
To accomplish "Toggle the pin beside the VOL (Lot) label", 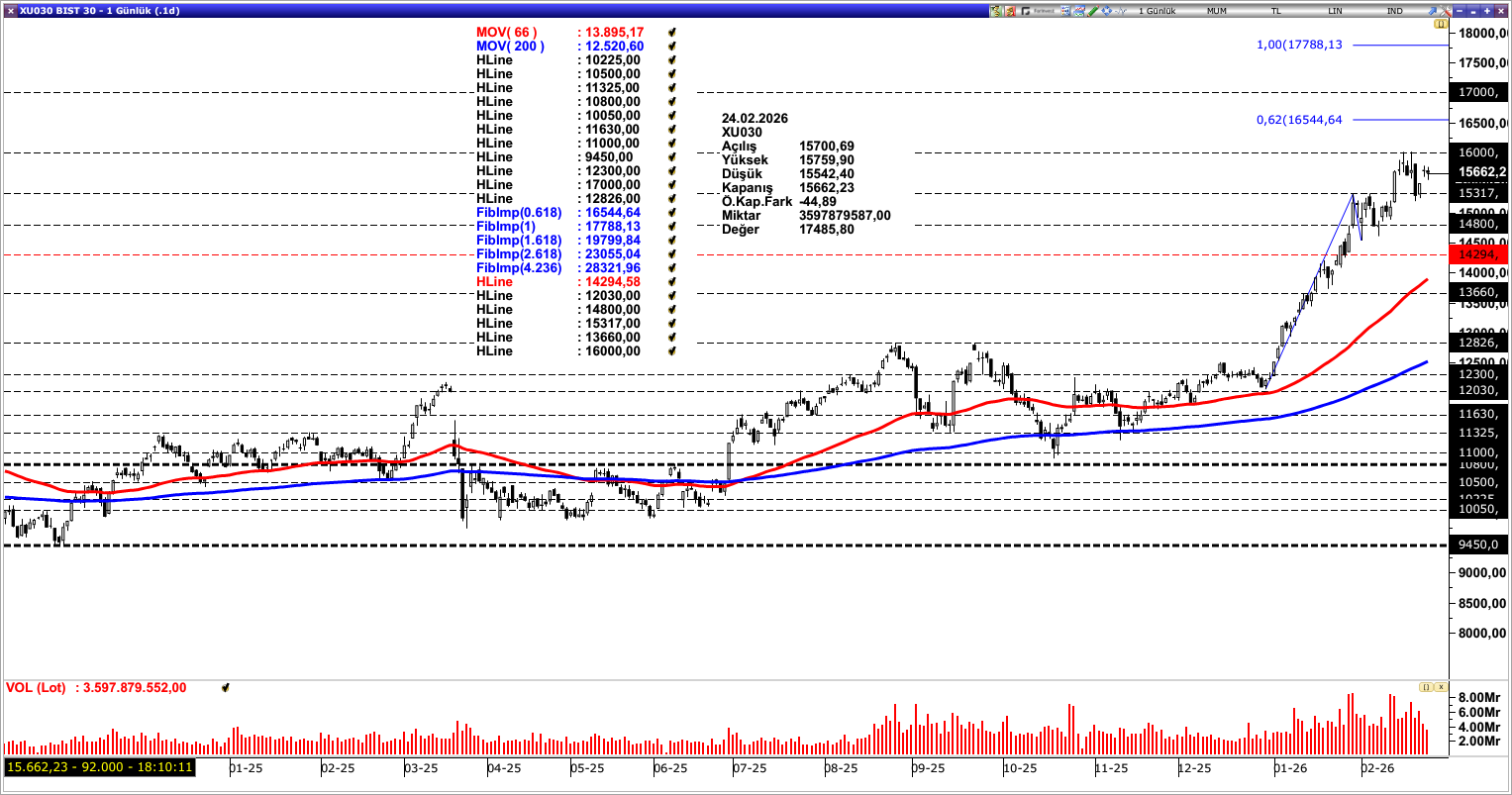I will click(x=226, y=686).
